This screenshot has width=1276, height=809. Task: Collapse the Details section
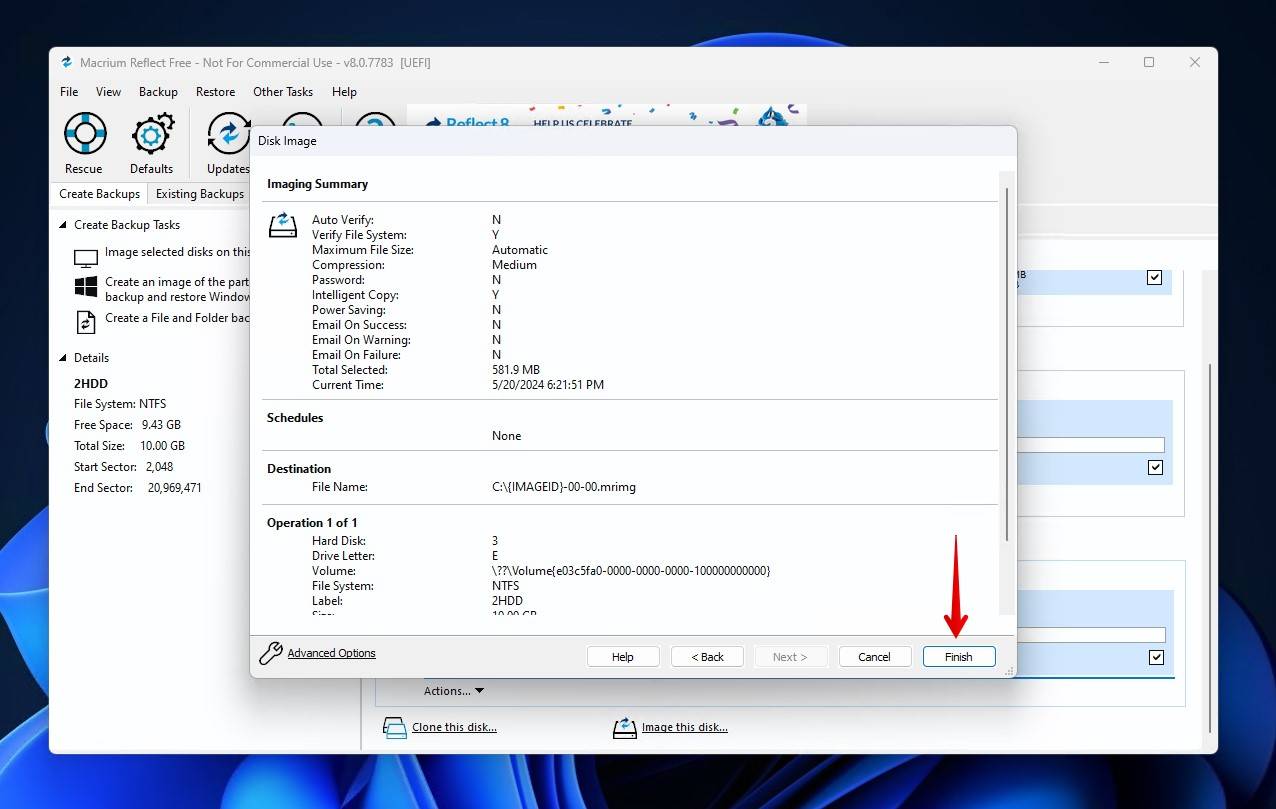63,358
